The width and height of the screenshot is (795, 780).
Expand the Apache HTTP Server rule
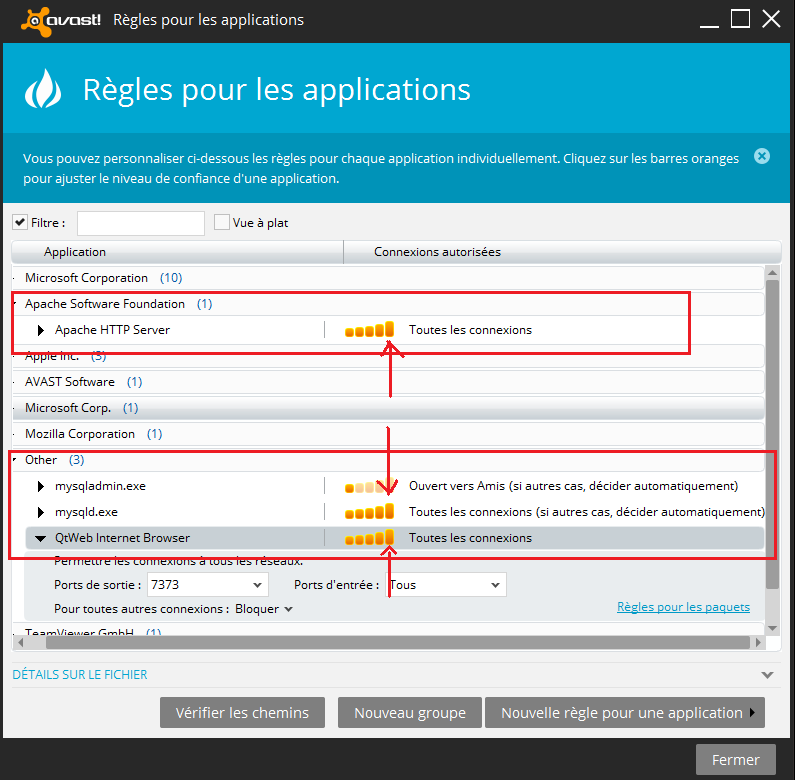[x=41, y=330]
